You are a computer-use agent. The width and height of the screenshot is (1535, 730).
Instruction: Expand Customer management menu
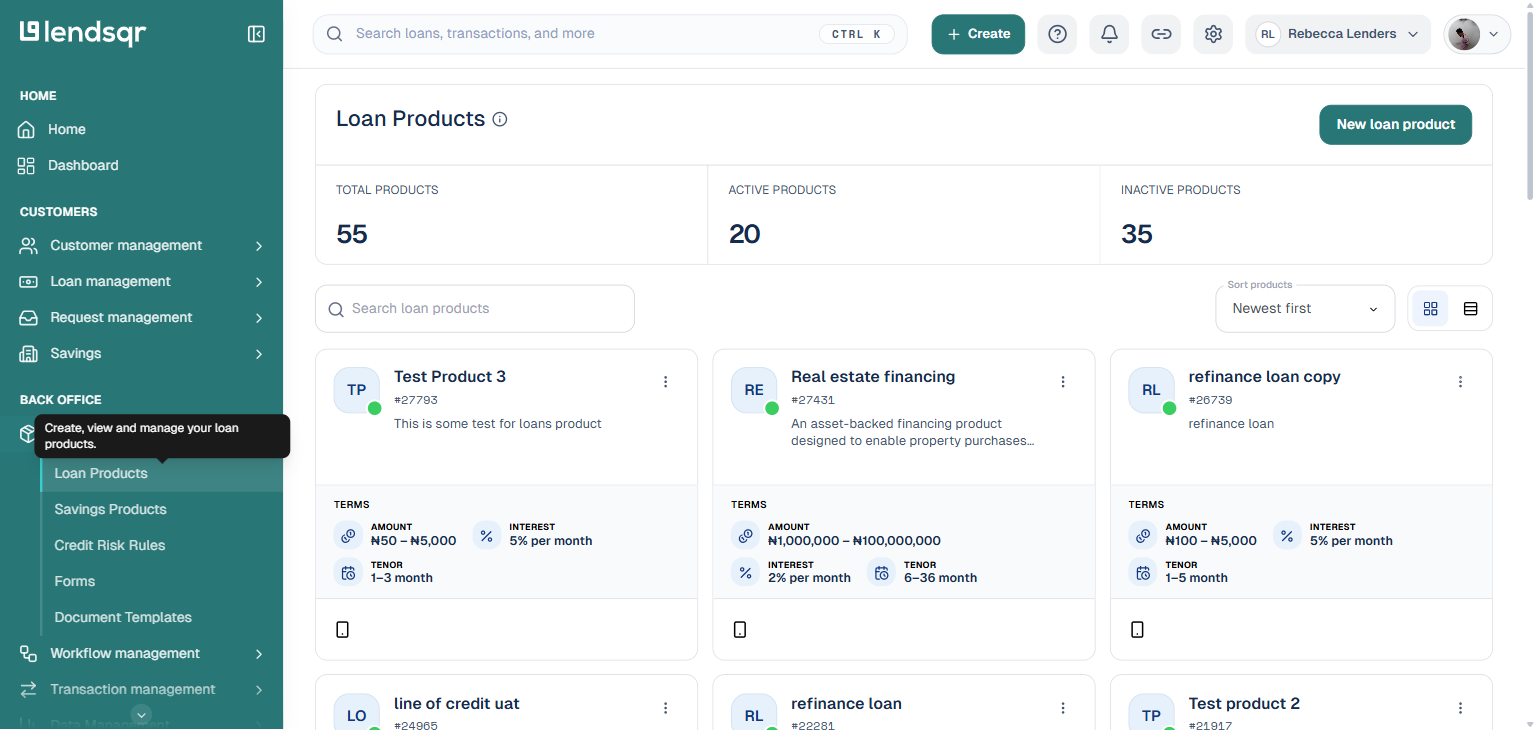[141, 246]
